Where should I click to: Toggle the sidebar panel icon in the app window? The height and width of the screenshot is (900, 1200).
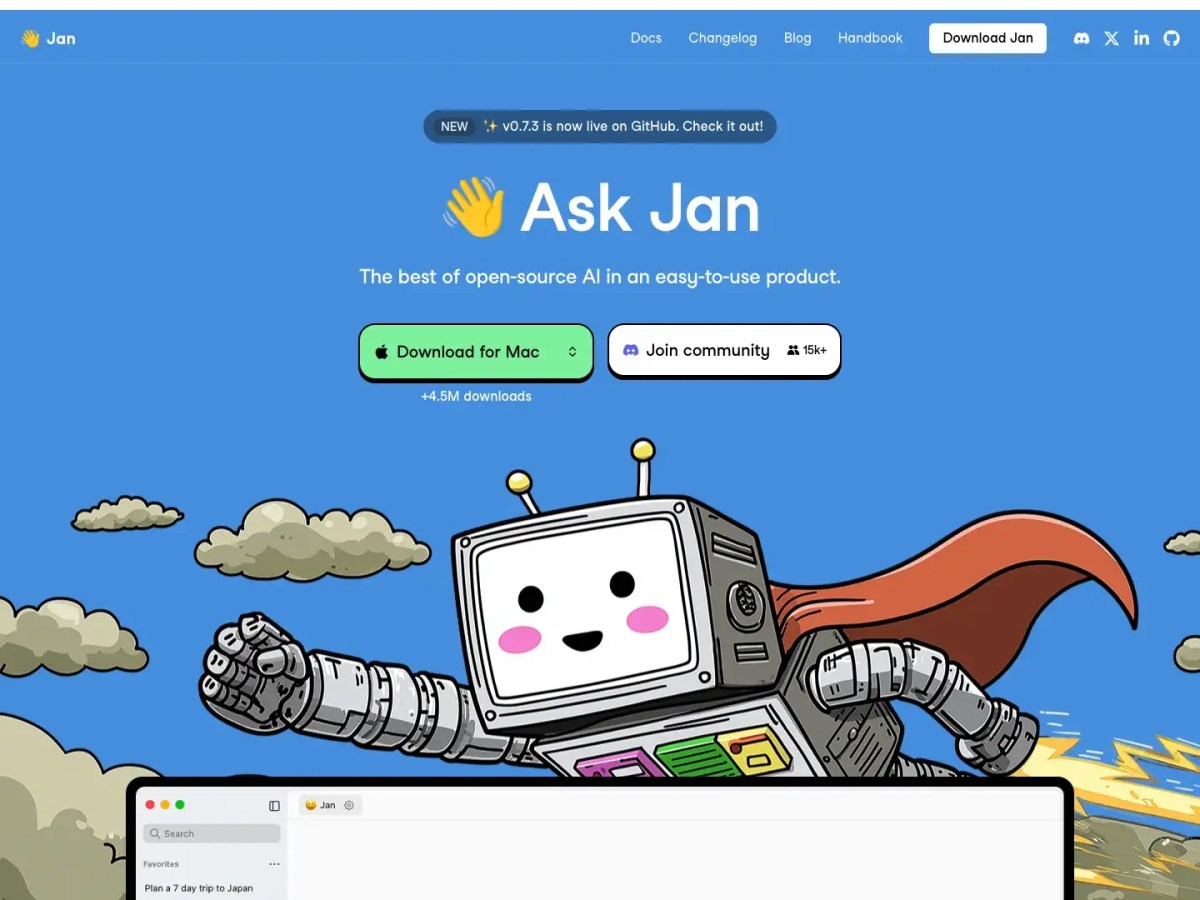click(x=273, y=804)
